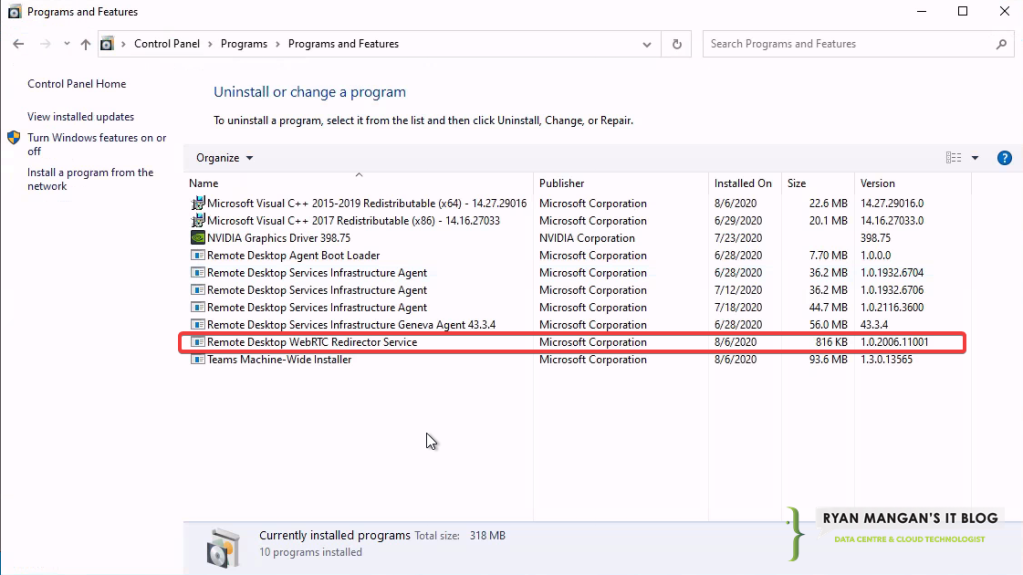Click version 1.3.0.13565 cell
Screen dimensions: 1023x575
pyautogui.click(x=886, y=360)
